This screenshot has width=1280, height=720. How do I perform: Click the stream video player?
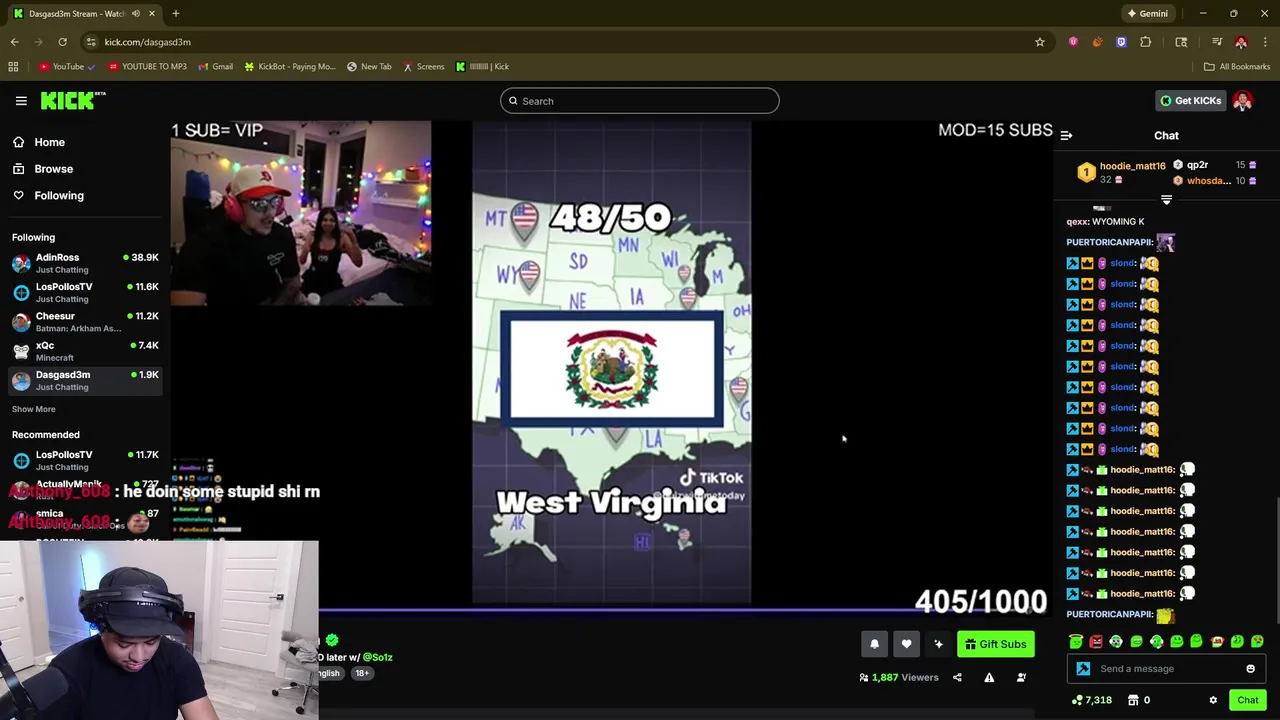(611, 364)
